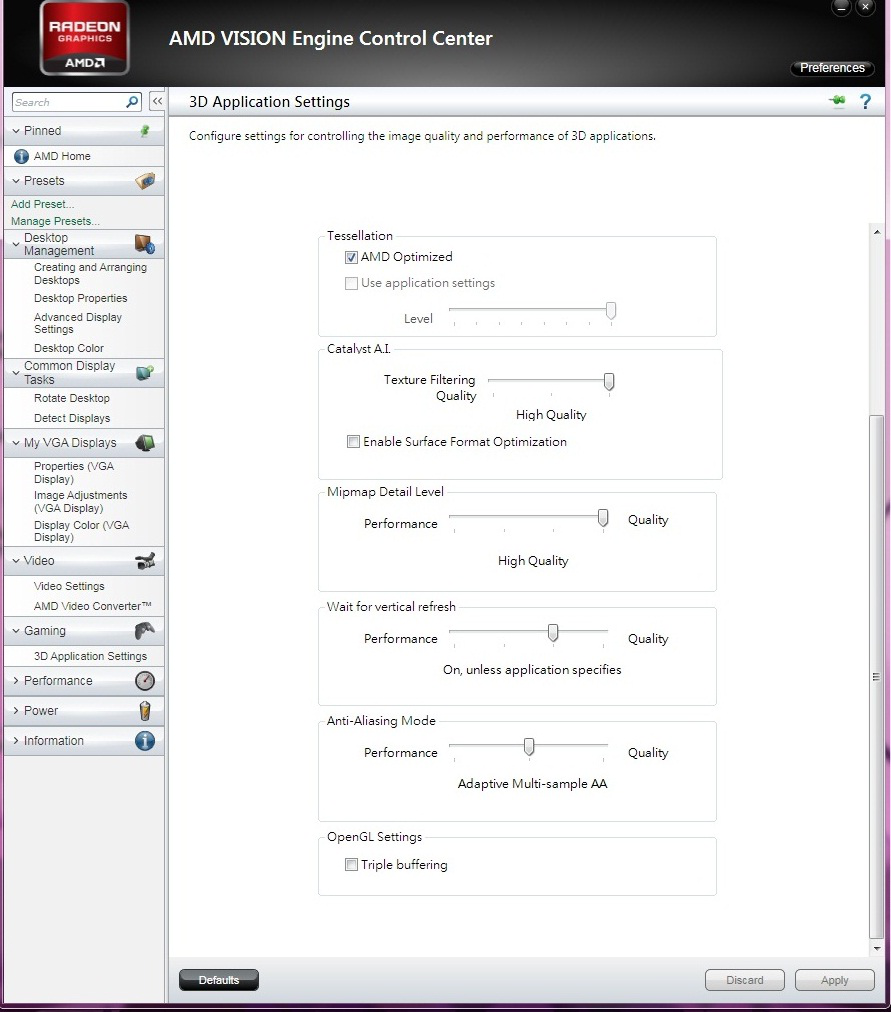Image resolution: width=891 pixels, height=1012 pixels.
Task: Click Texture Filtering Quality slider handle
Action: [x=608, y=381]
